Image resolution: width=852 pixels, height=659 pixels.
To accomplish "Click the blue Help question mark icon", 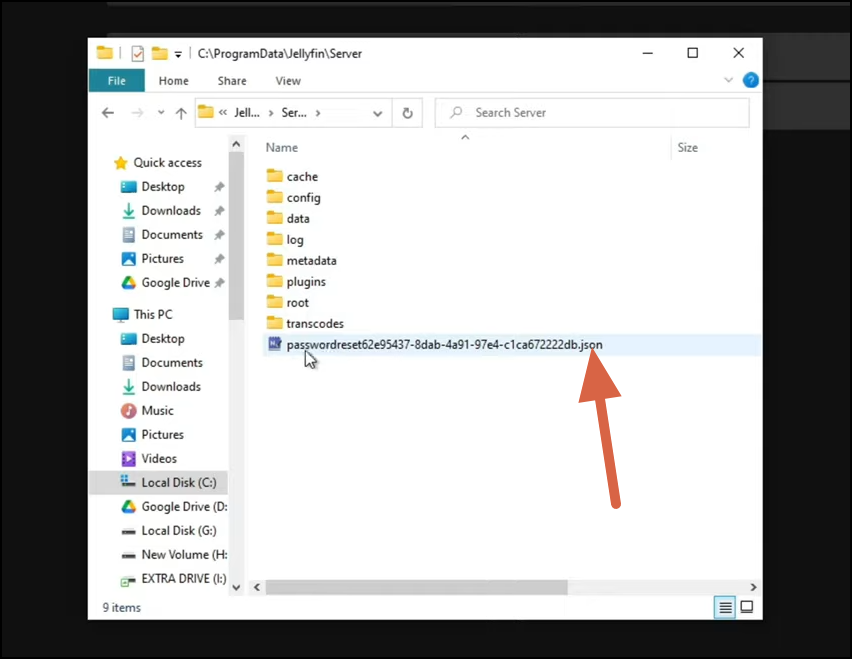I will (x=751, y=80).
